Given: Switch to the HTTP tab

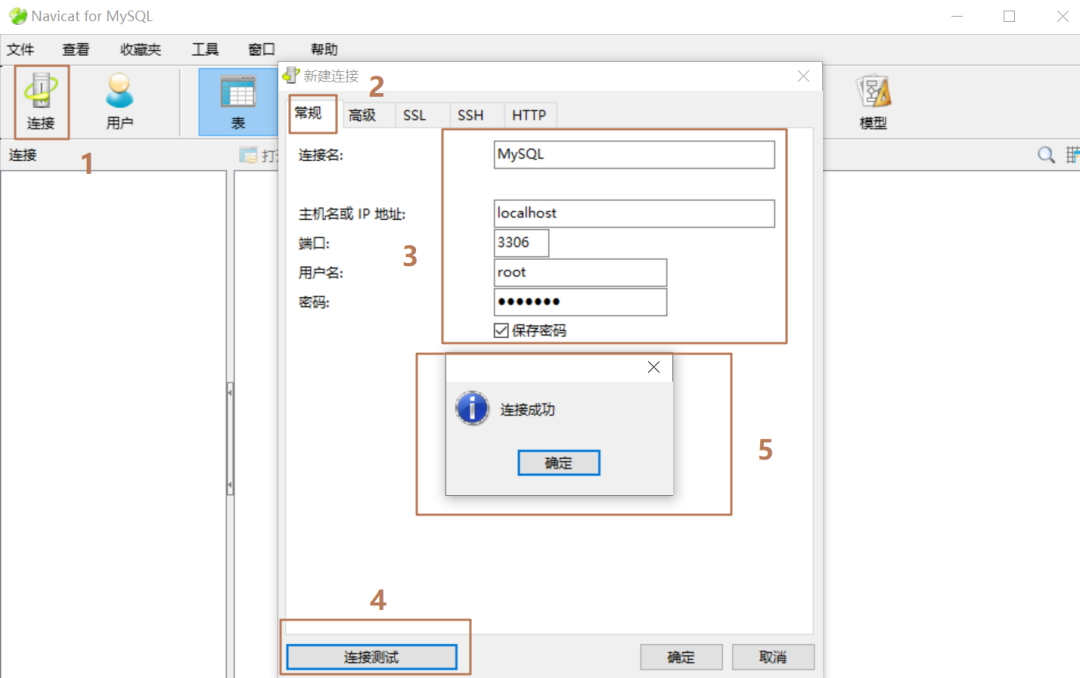Looking at the screenshot, I should (x=529, y=115).
